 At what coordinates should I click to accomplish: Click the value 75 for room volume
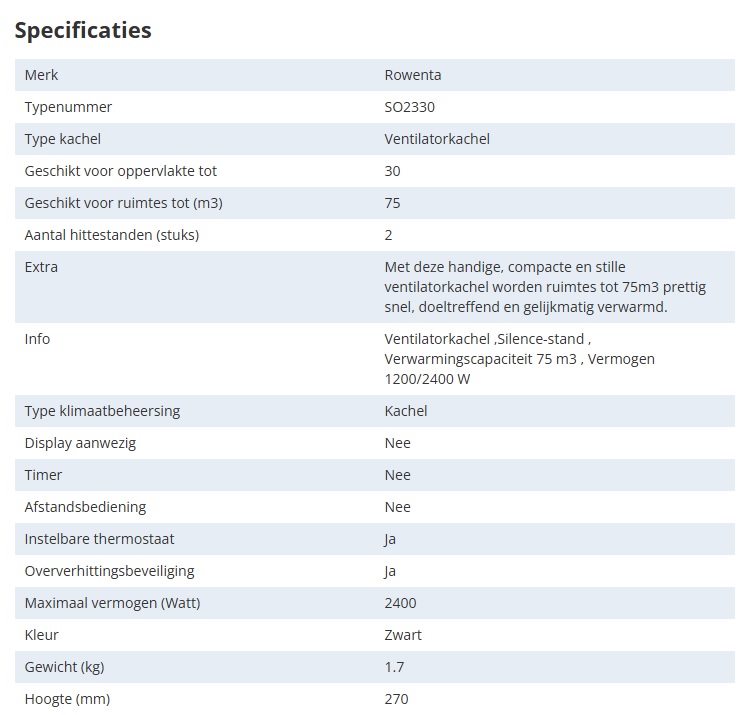tap(392, 203)
